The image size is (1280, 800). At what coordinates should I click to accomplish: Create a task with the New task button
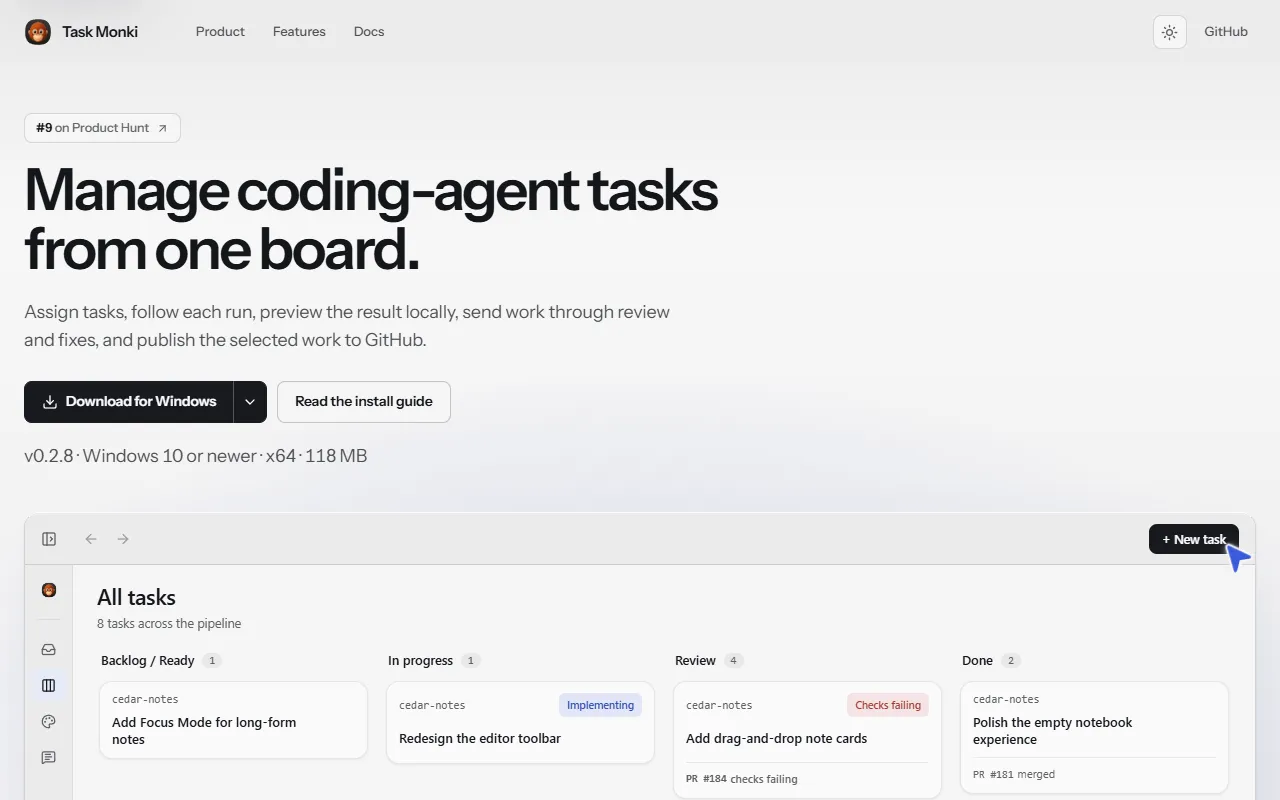tap(1194, 539)
